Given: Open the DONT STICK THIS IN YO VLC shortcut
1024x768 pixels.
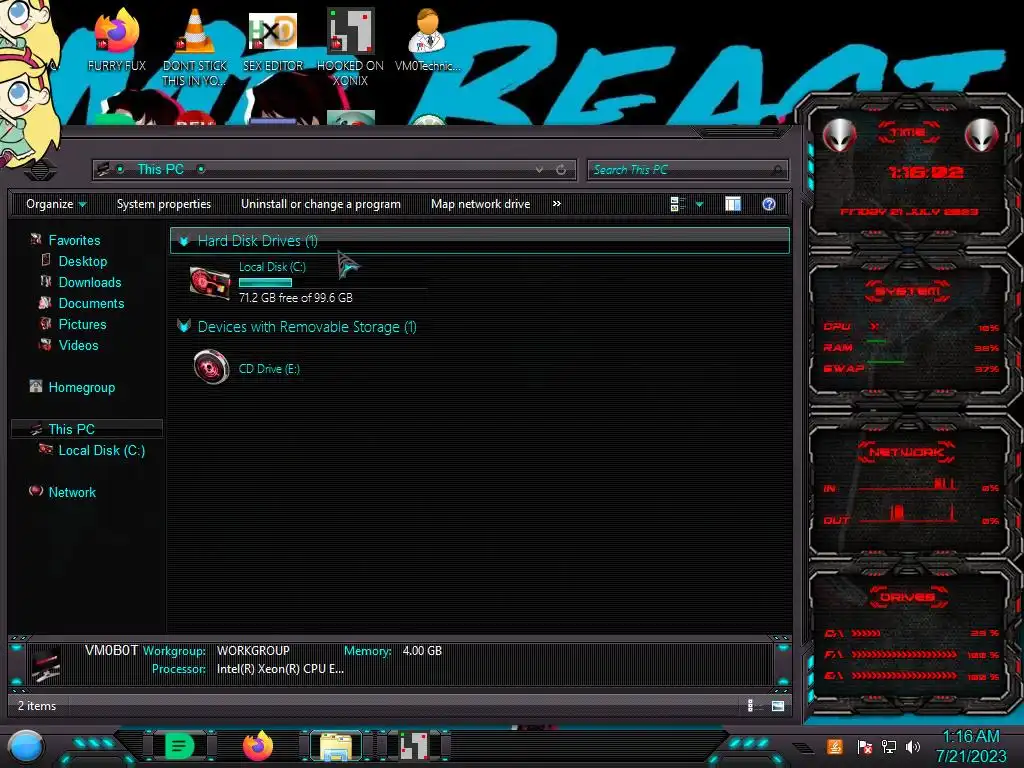Looking at the screenshot, I should [x=194, y=46].
